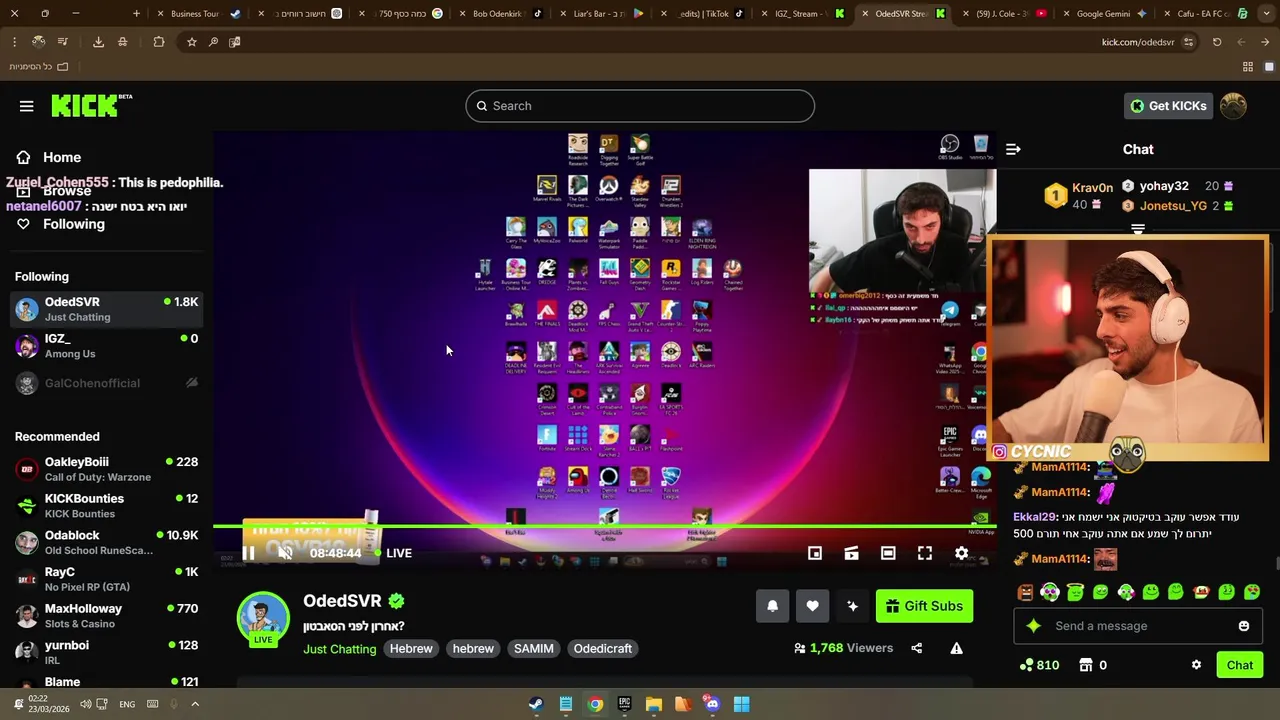Open OakleyBoiii recommended channel

pyautogui.click(x=107, y=469)
